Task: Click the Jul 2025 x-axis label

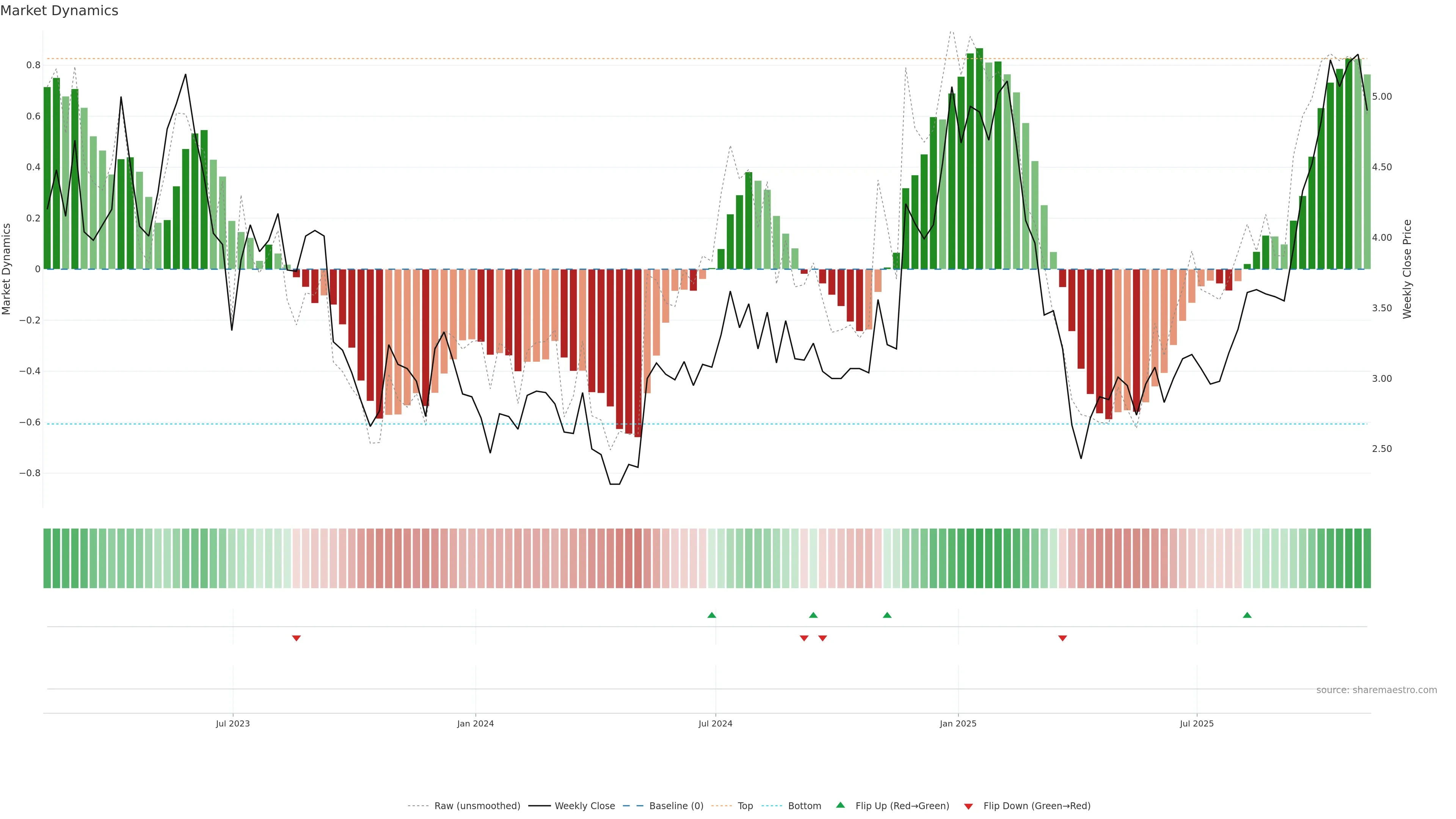Action: (x=1197, y=723)
